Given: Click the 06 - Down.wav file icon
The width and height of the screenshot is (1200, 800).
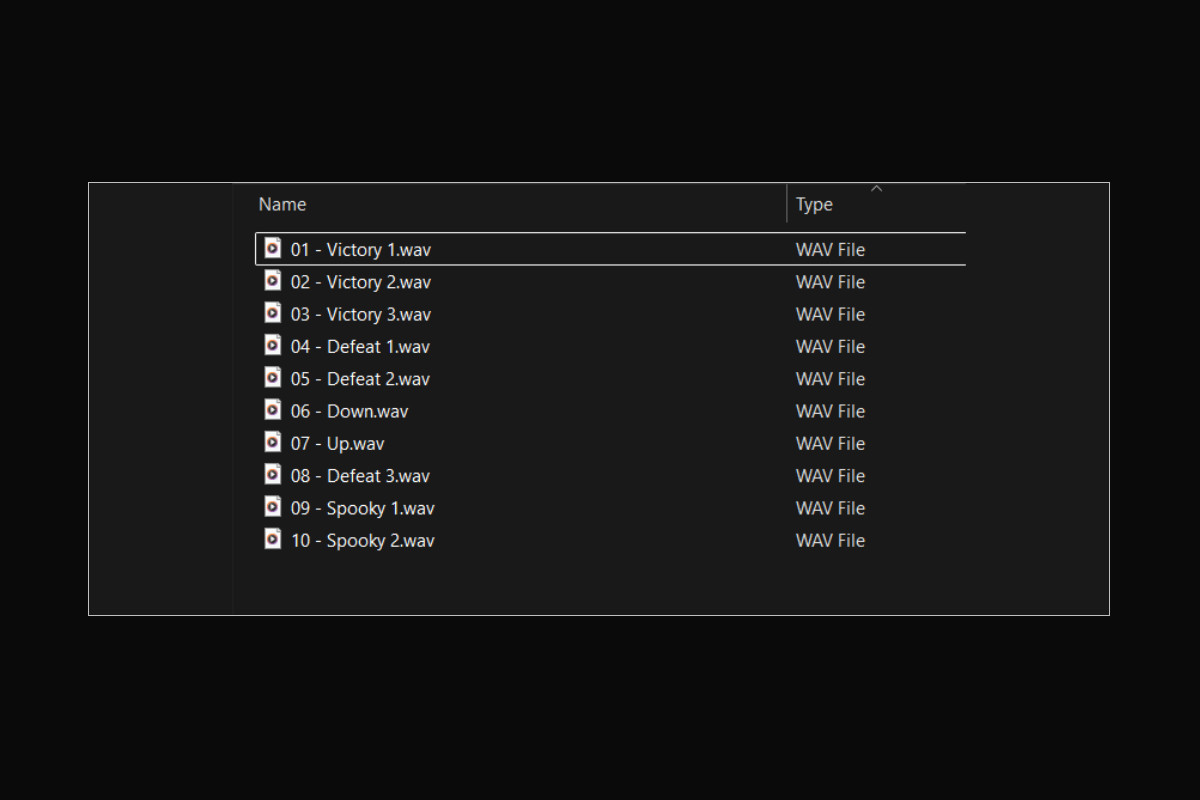Looking at the screenshot, I should tap(272, 410).
